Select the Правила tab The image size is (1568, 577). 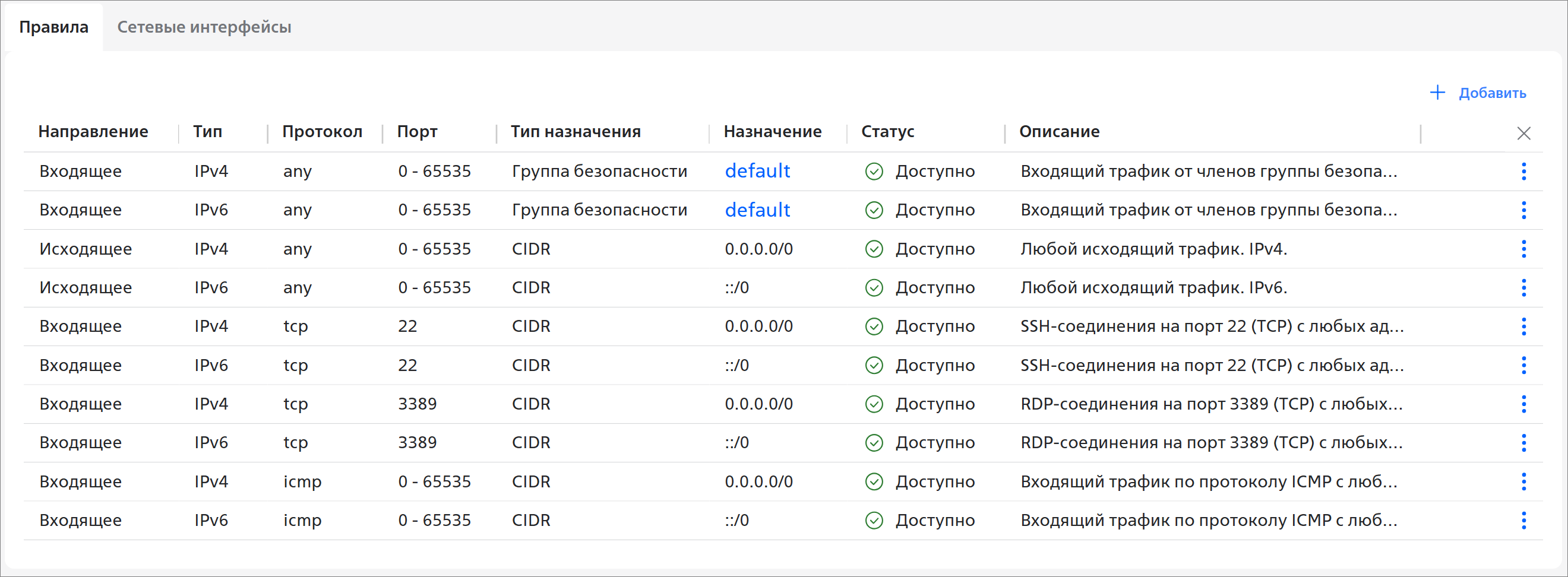[x=53, y=27]
